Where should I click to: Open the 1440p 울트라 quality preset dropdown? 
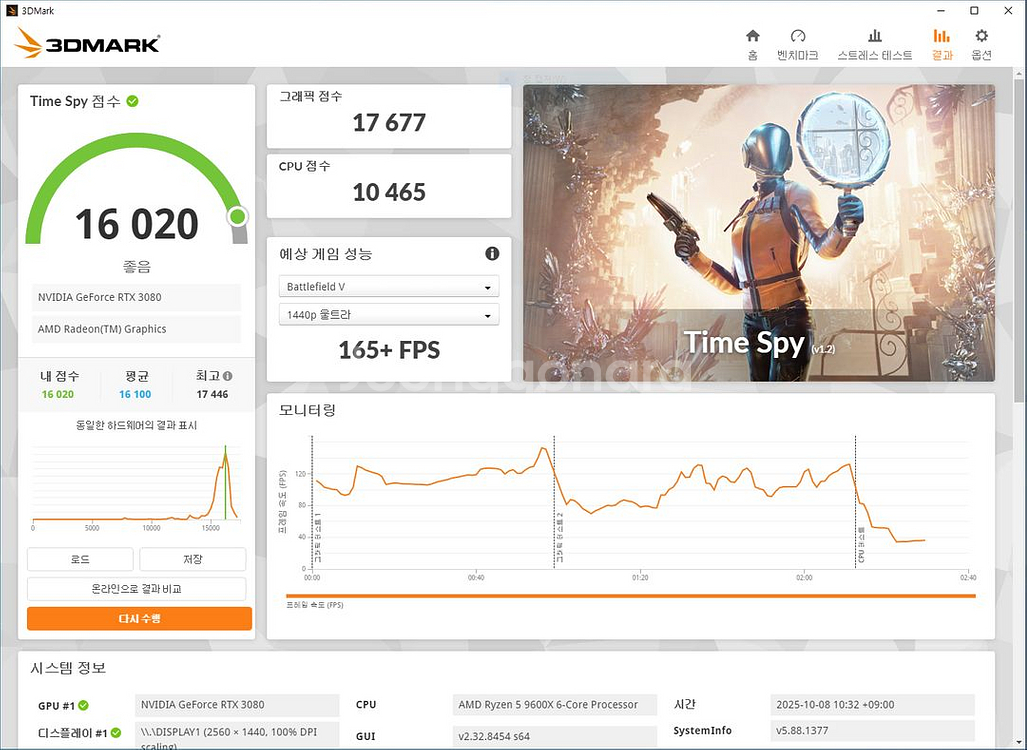point(388,314)
